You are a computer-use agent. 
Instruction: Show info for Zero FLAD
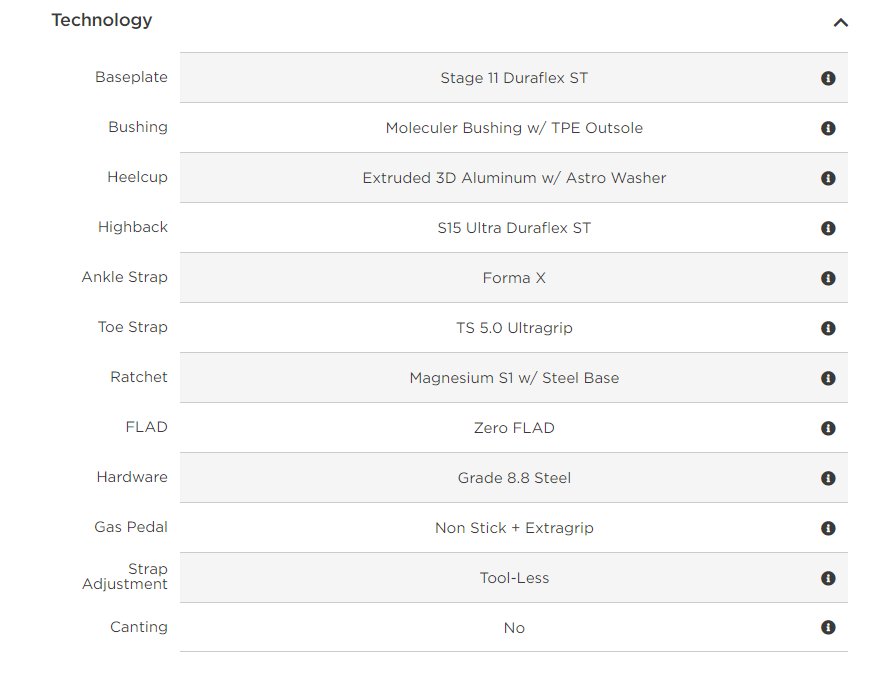pos(828,428)
